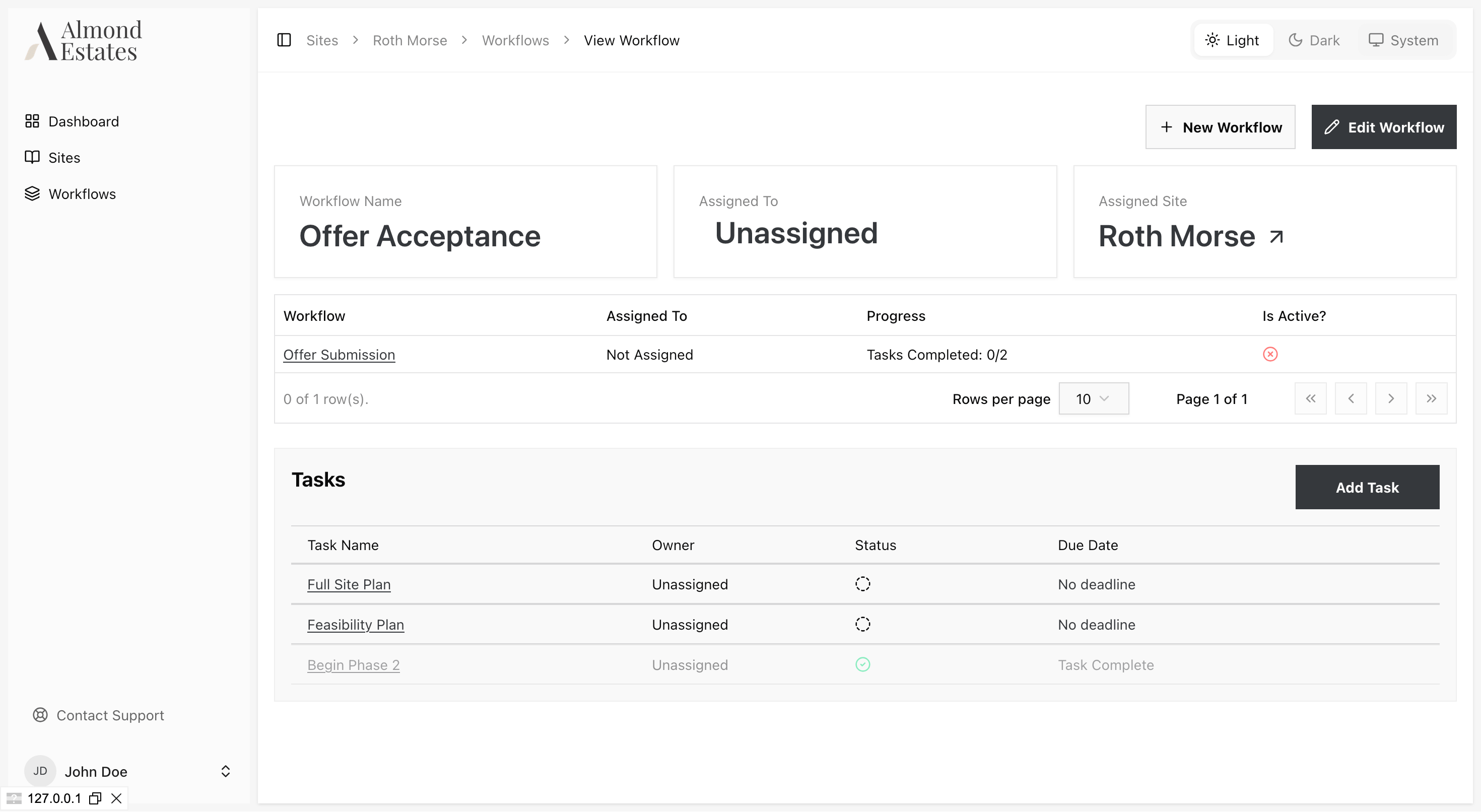Viewport: 1481px width, 812px height.
Task: Click the red inactive status icon
Action: click(x=1270, y=354)
